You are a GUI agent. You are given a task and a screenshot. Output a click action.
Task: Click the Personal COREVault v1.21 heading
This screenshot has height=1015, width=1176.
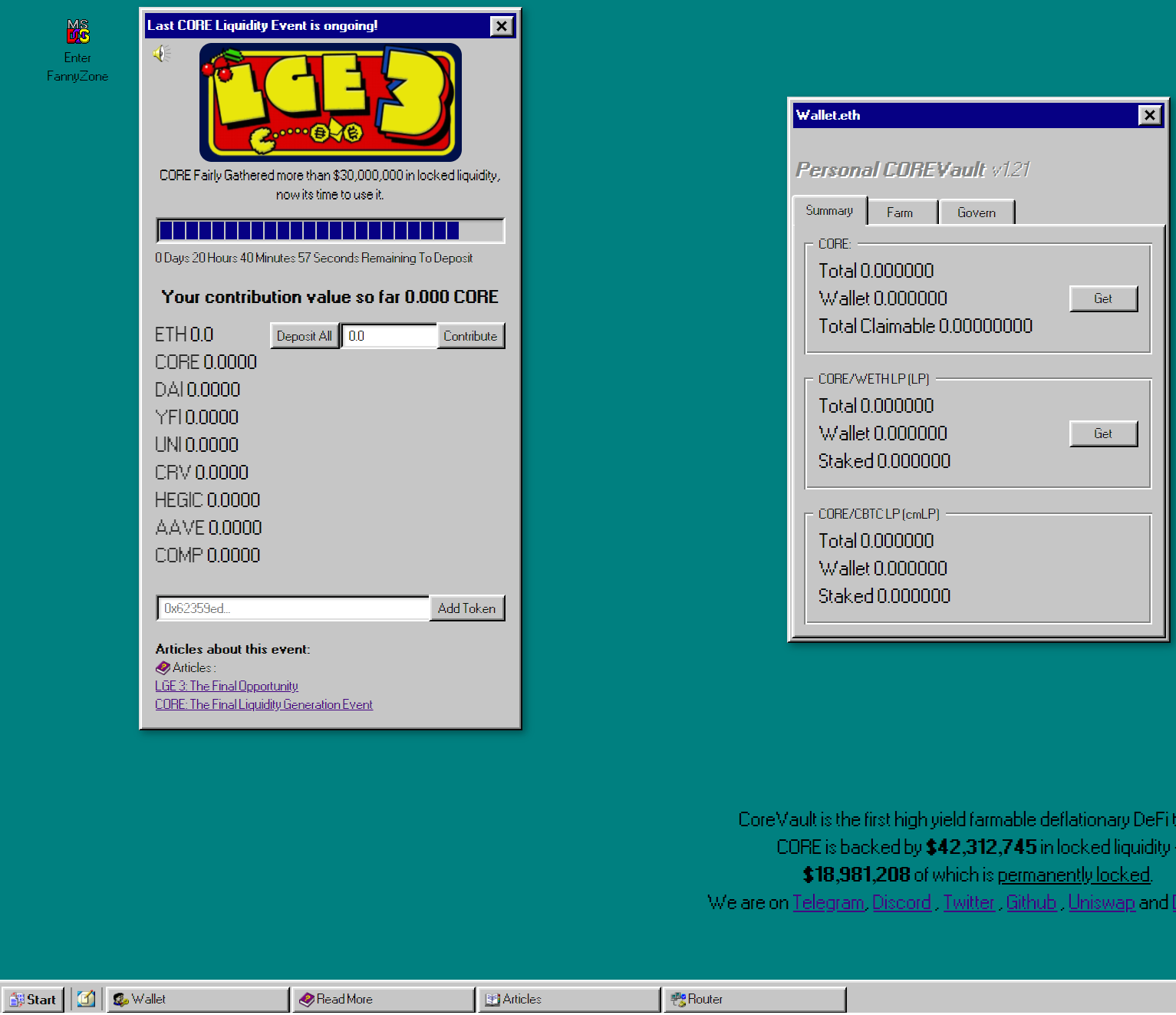tap(913, 170)
